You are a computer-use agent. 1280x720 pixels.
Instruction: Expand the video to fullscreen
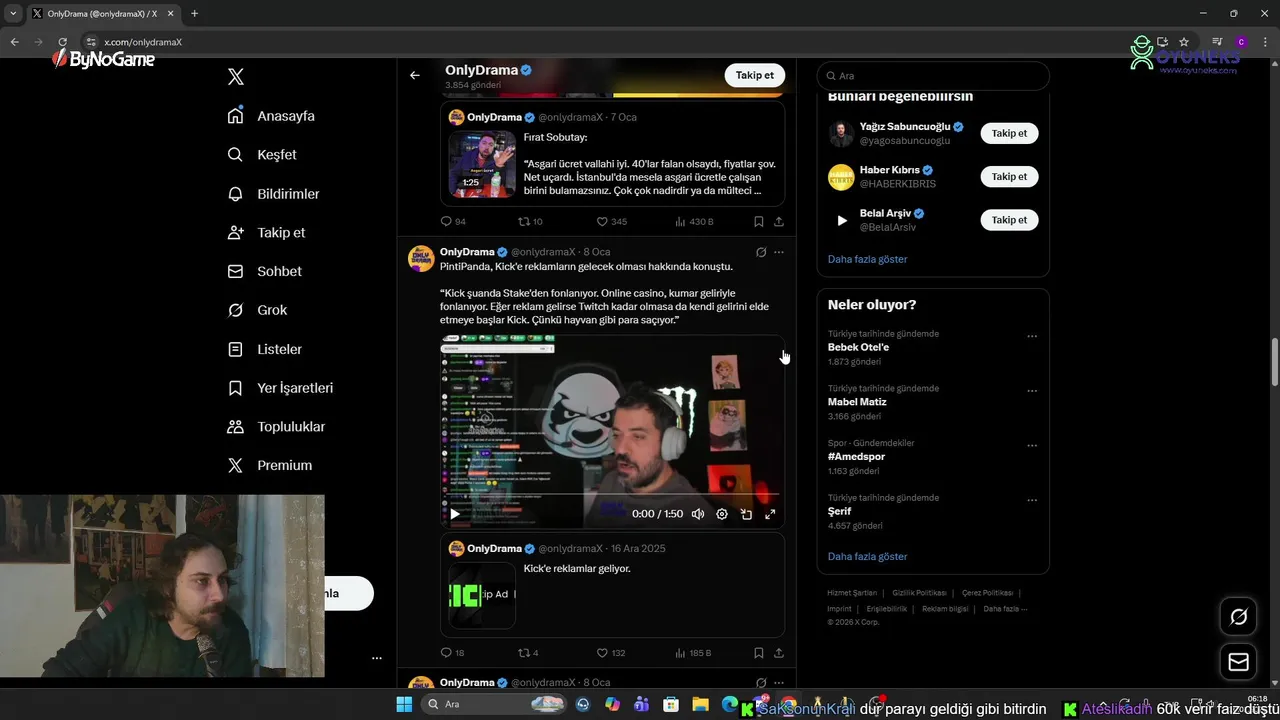pos(770,514)
